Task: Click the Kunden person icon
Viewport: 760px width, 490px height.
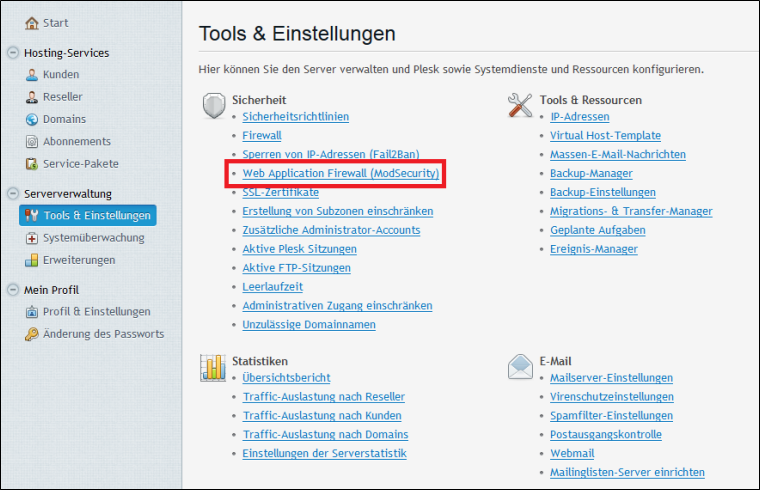Action: click(32, 75)
